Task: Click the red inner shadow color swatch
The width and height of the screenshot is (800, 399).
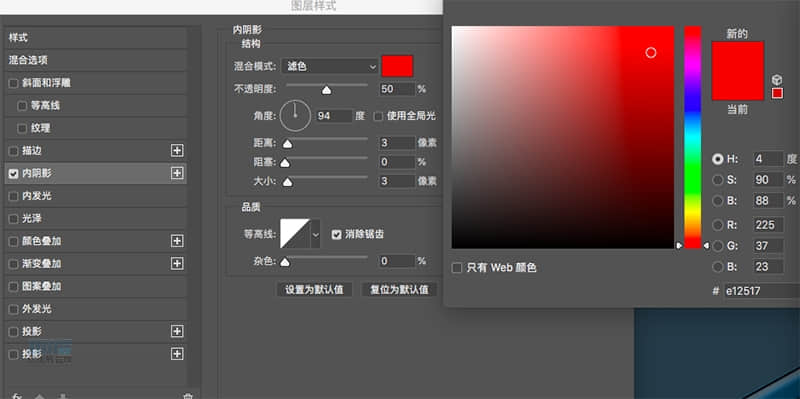Action: coord(397,66)
